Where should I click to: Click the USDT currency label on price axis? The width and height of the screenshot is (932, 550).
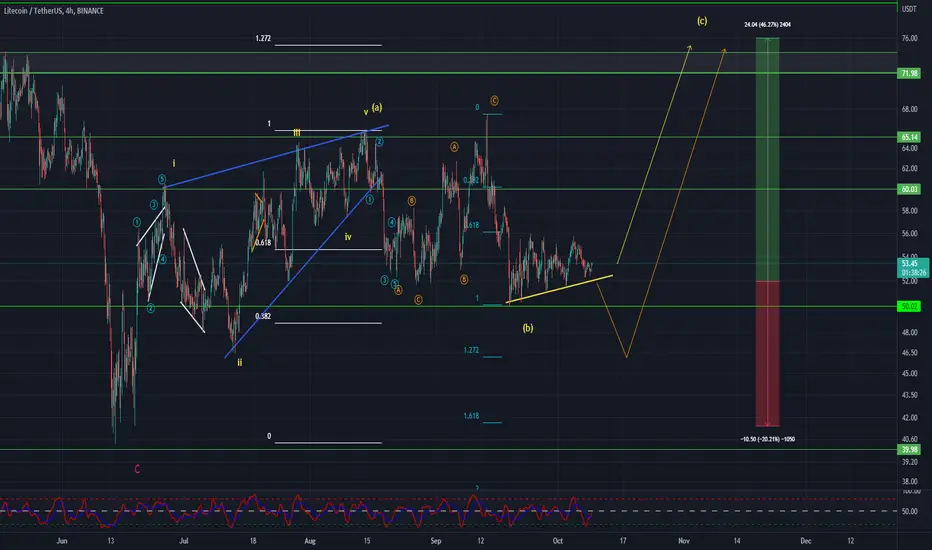909,9
